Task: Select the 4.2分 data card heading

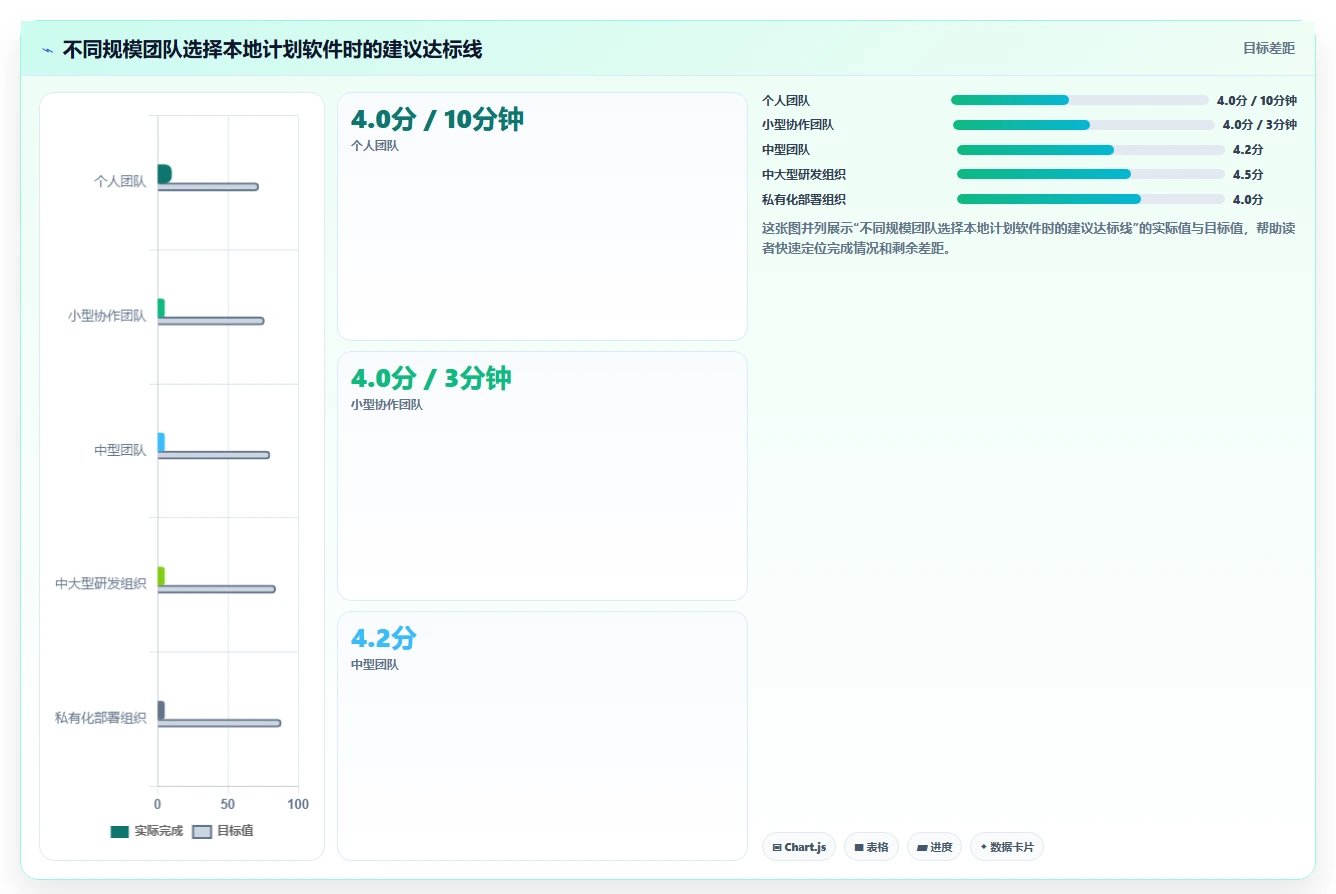Action: tap(384, 638)
